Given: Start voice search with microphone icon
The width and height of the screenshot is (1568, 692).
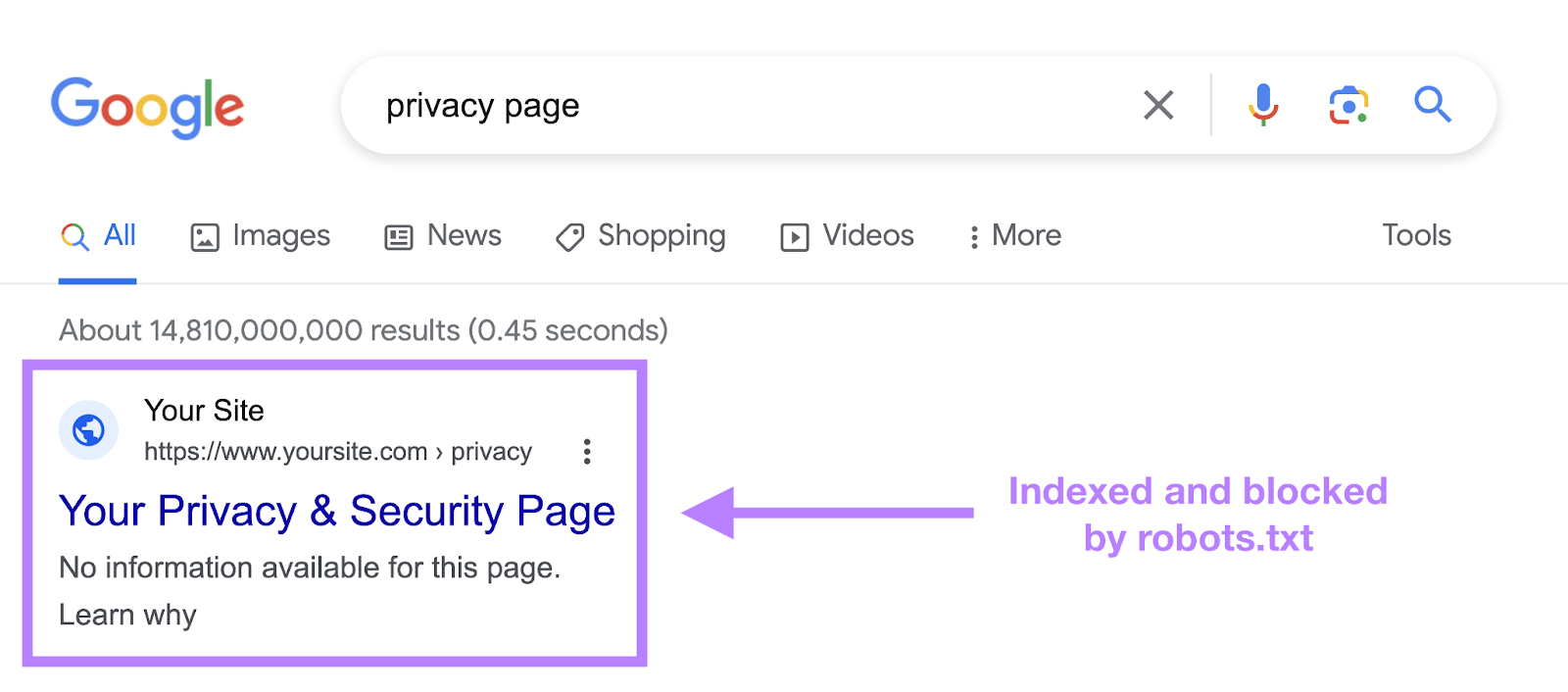Looking at the screenshot, I should coord(1263,105).
